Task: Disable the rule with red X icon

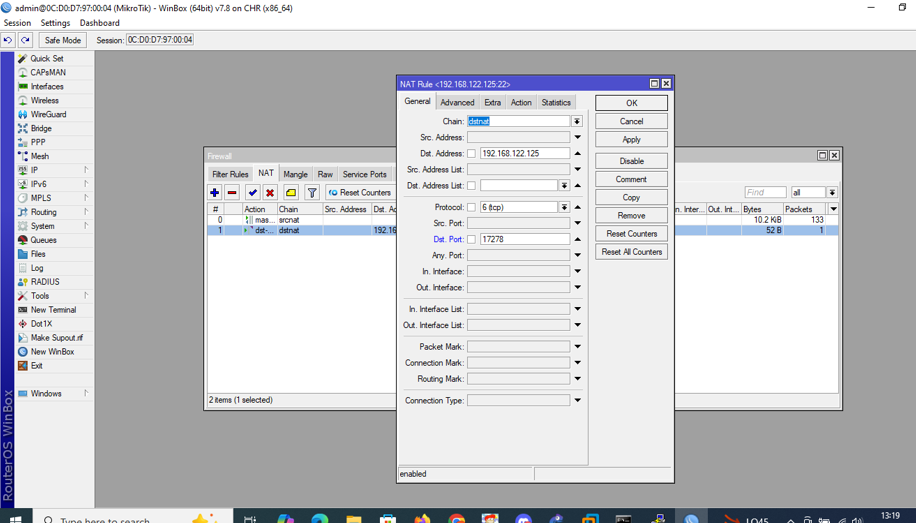Action: pos(270,192)
